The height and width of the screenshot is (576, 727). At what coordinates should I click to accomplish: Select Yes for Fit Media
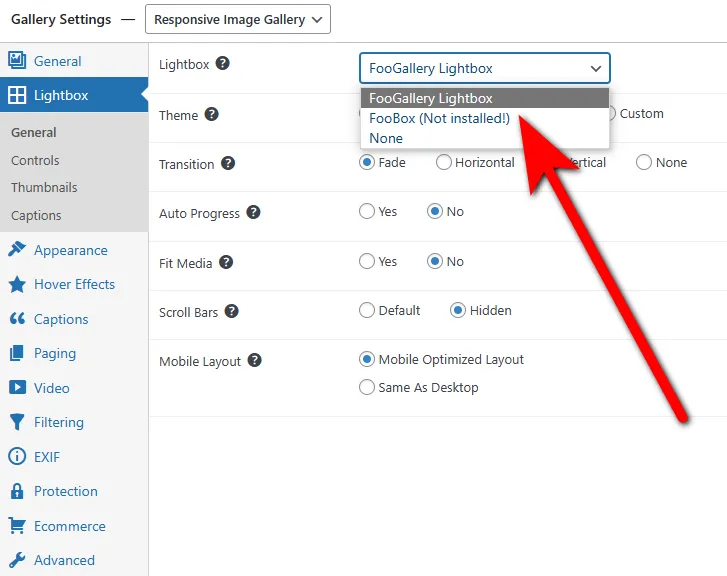click(367, 262)
